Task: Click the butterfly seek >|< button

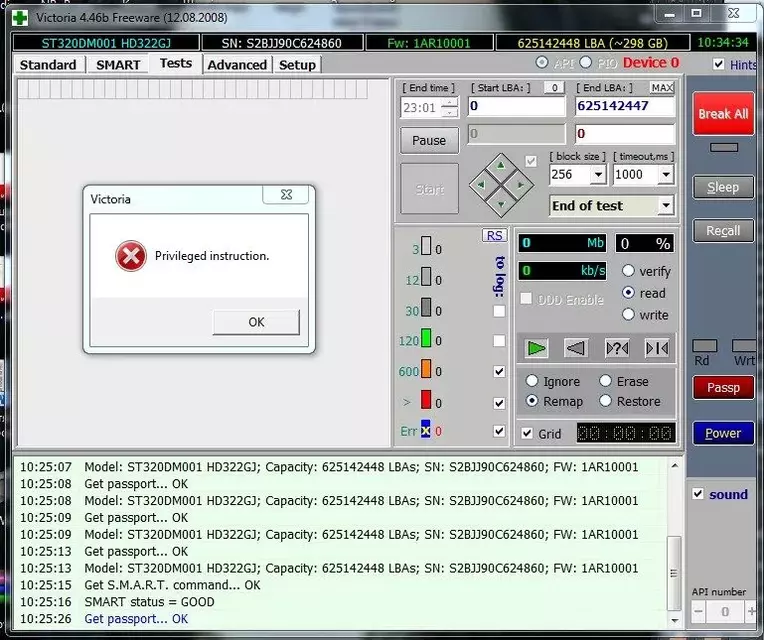Action: [657, 348]
